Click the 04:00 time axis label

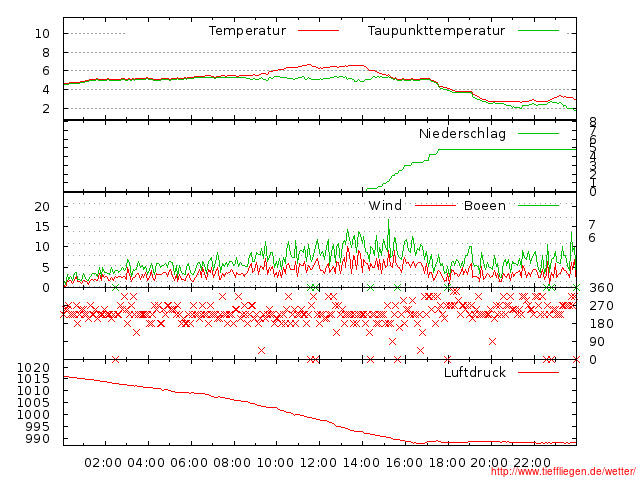click(x=146, y=463)
